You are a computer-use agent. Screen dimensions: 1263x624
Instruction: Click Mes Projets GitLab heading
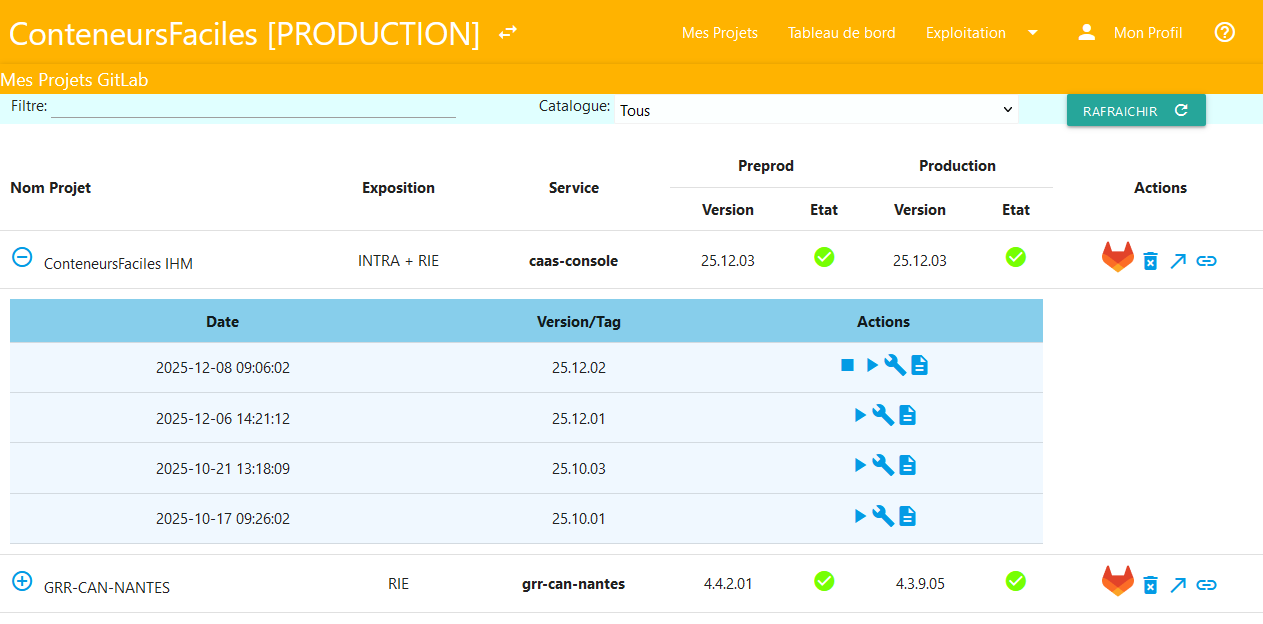point(75,80)
